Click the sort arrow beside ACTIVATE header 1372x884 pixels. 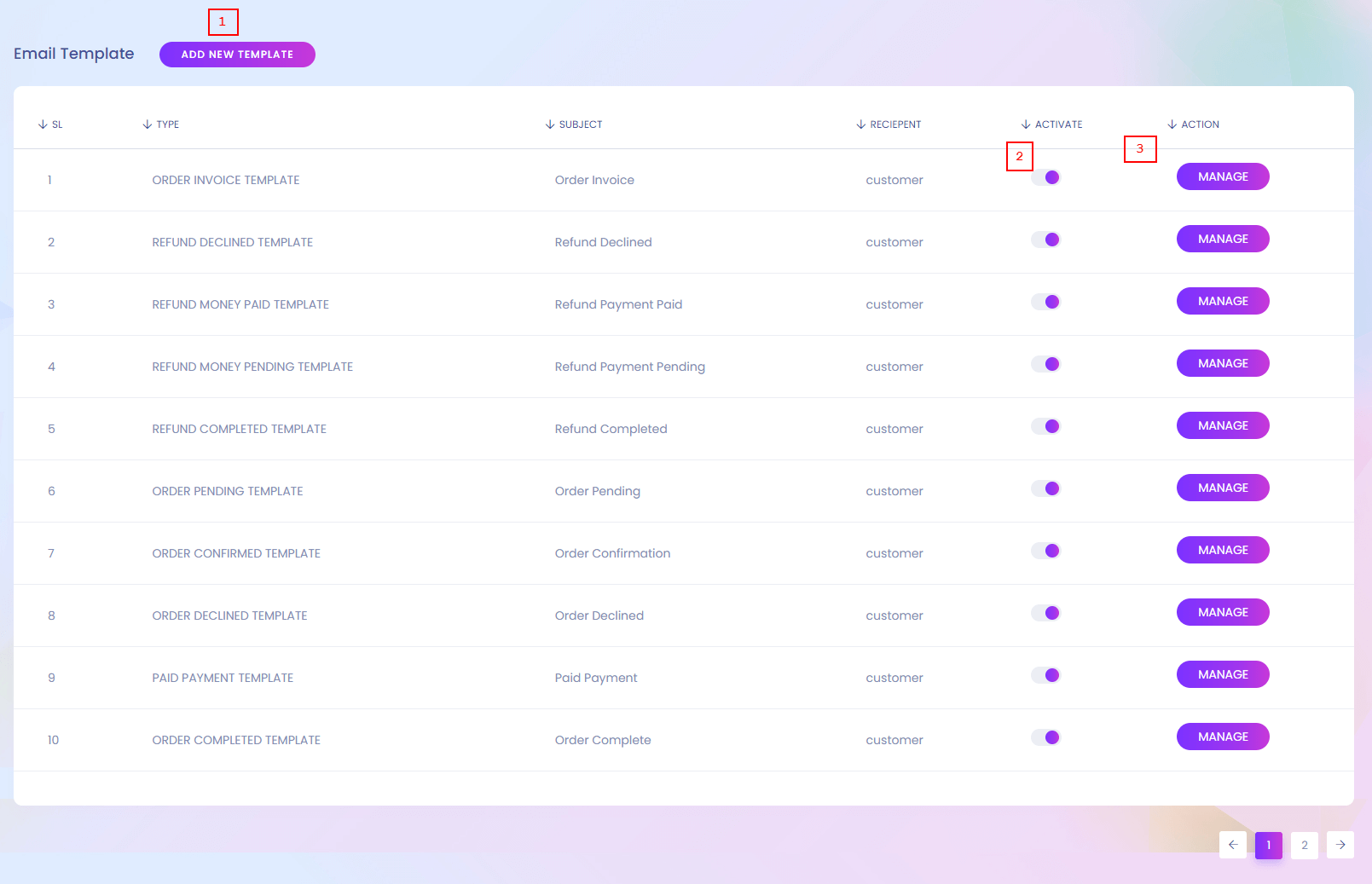(x=1026, y=124)
